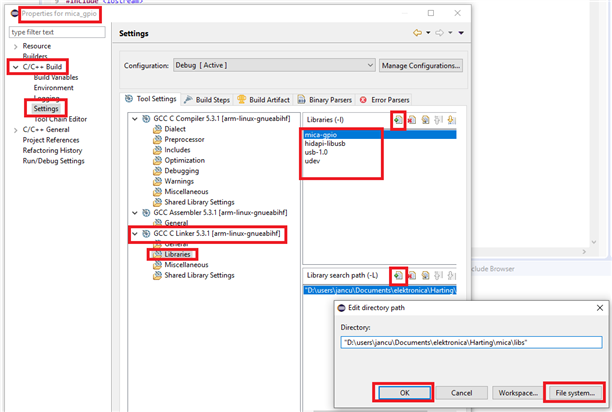The image size is (612, 412).
Task: Select Debugging under GCC C Compiler
Action: [x=181, y=171]
